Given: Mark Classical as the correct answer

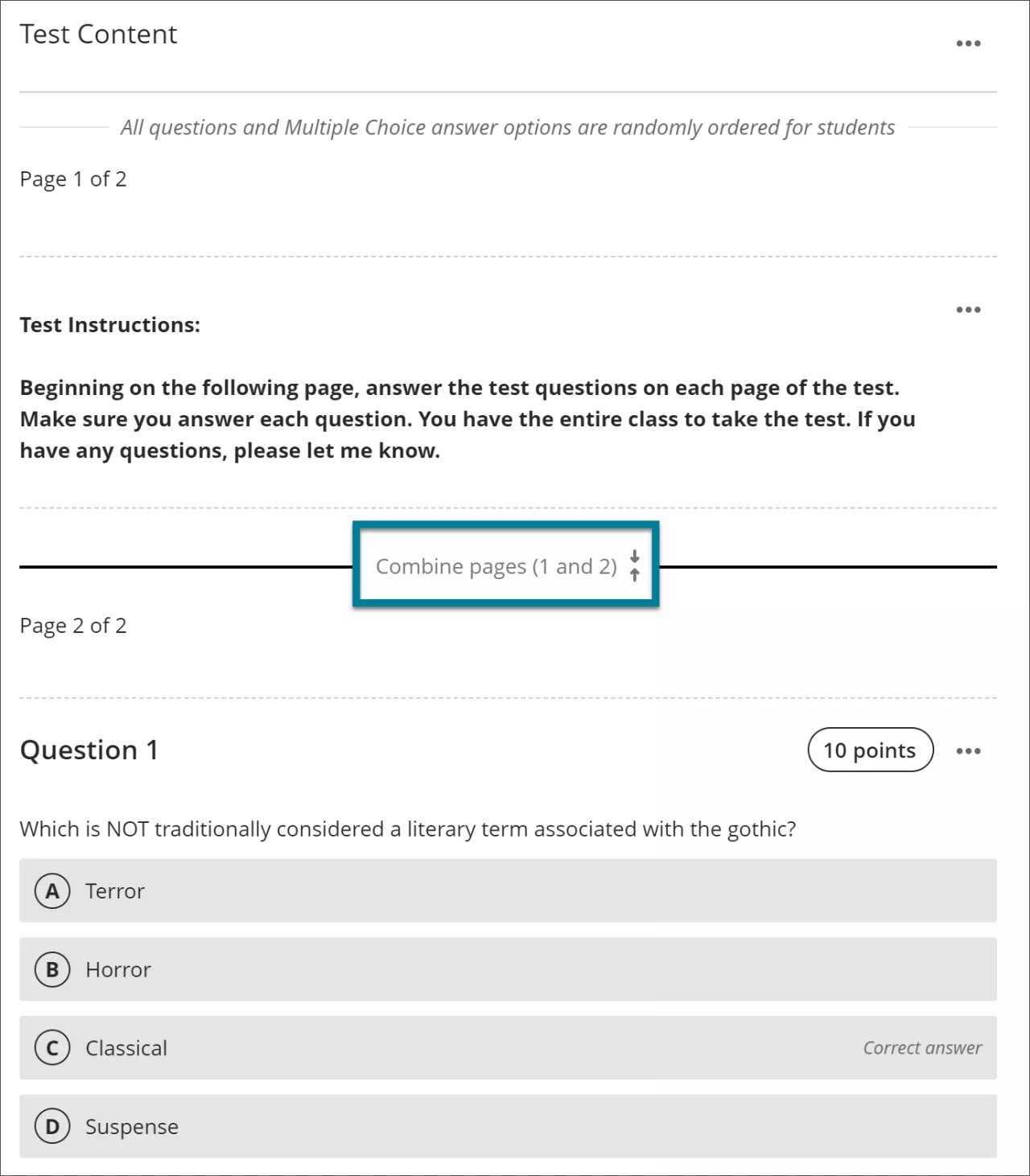Looking at the screenshot, I should pyautogui.click(x=126, y=1048).
